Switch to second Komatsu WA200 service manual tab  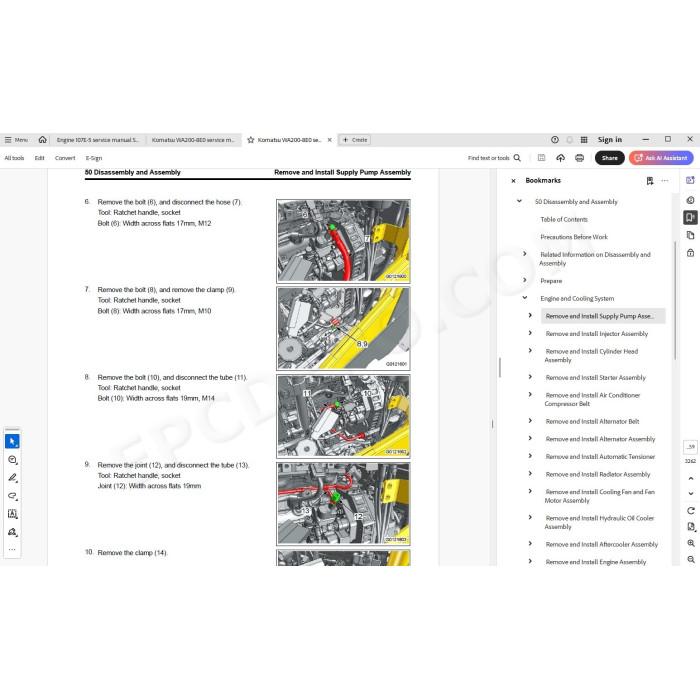coord(193,140)
